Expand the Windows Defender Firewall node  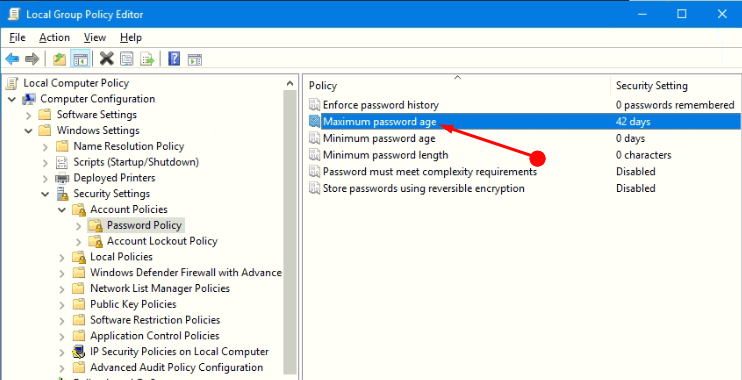[62, 273]
